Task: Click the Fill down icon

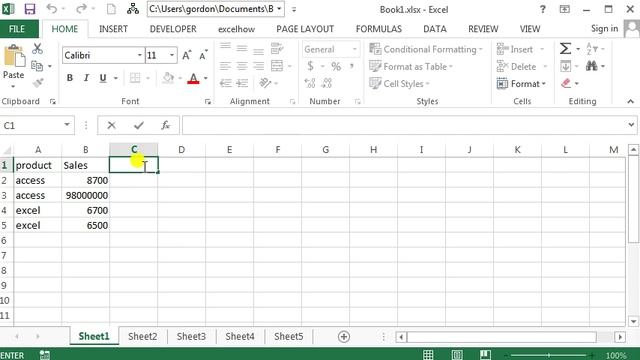Action: pos(566,66)
